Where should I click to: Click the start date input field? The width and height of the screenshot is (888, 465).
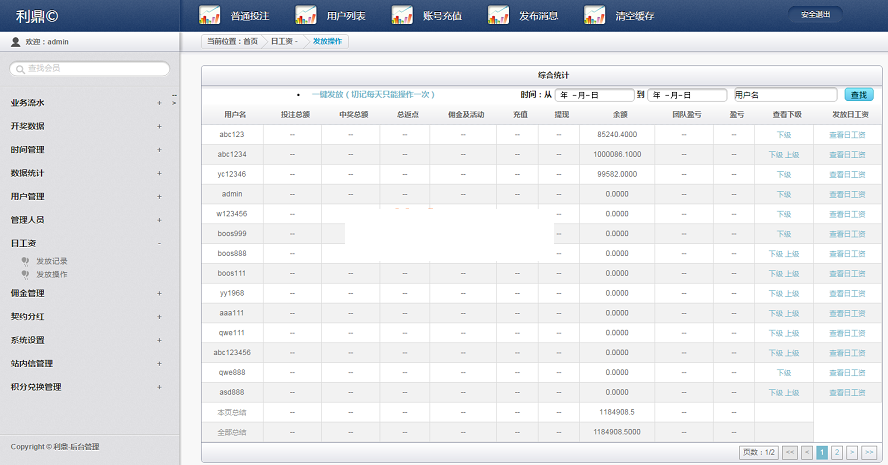pyautogui.click(x=593, y=95)
